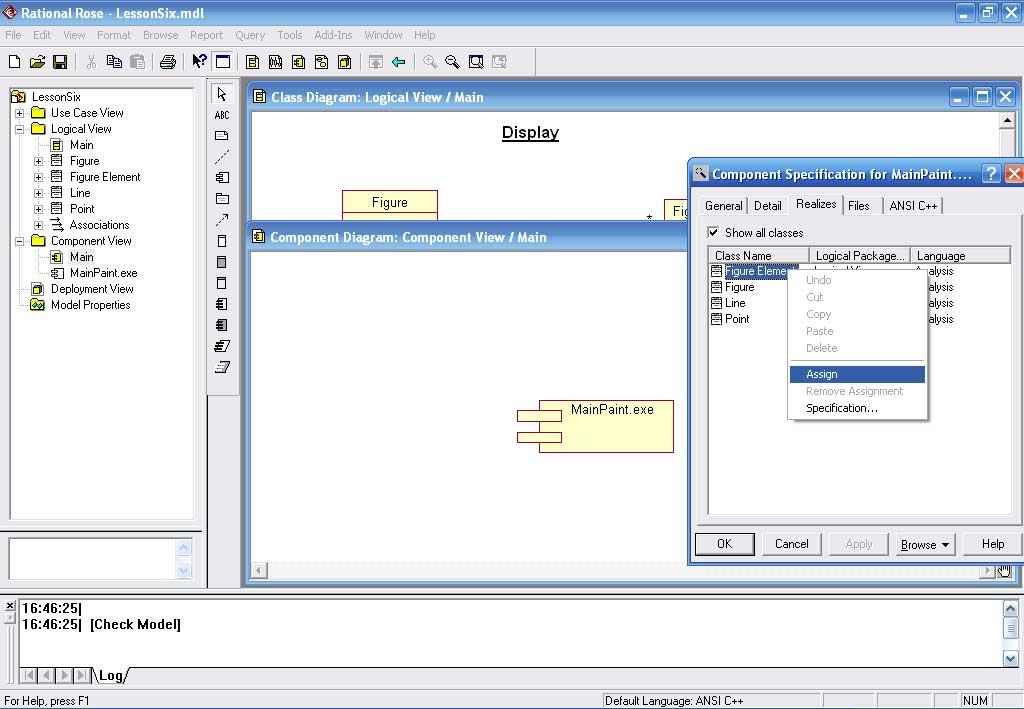1024x709 pixels.
Task: Click the Copy toolbar icon
Action: click(114, 62)
